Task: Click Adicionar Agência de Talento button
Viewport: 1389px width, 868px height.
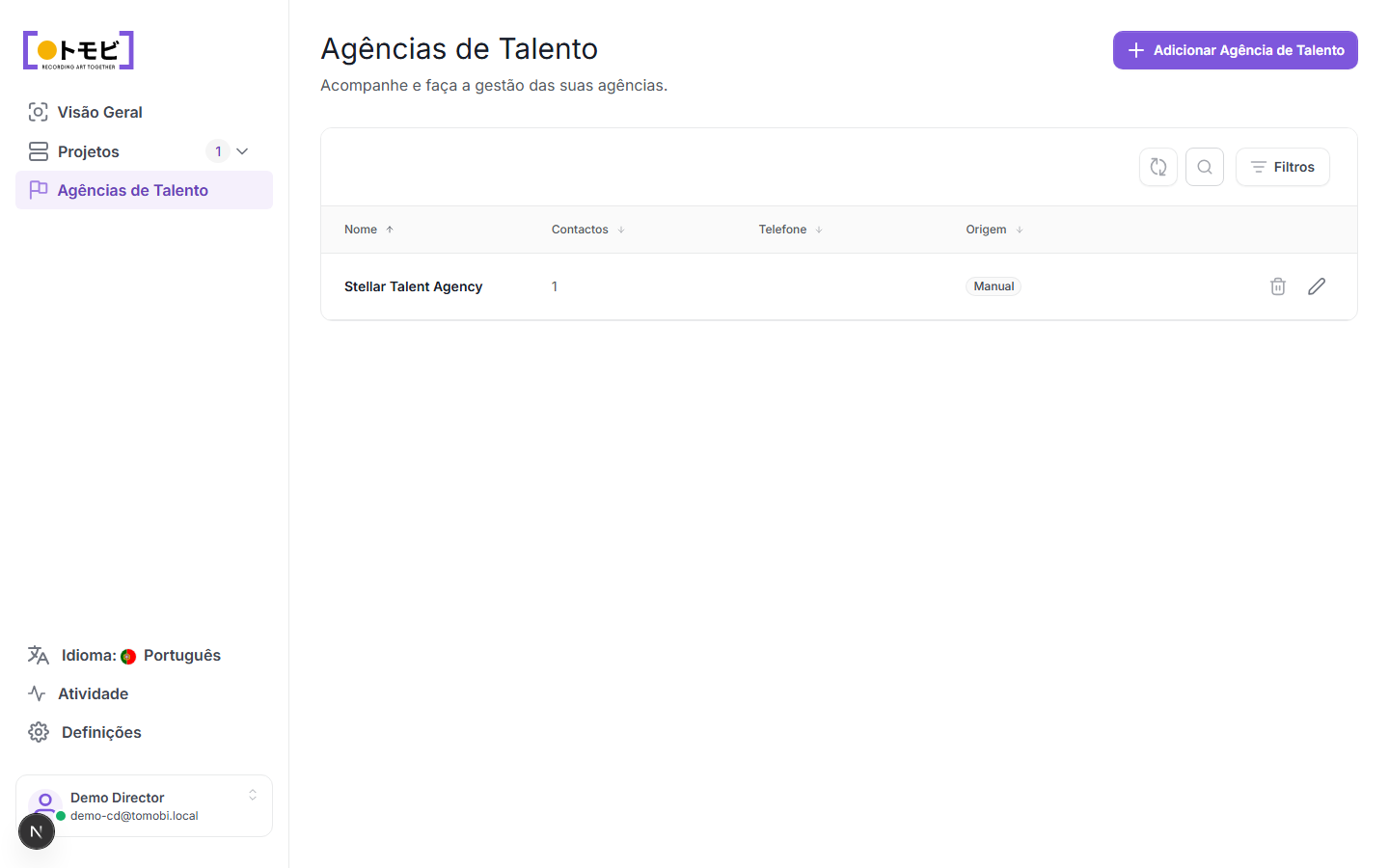Action: tap(1235, 50)
